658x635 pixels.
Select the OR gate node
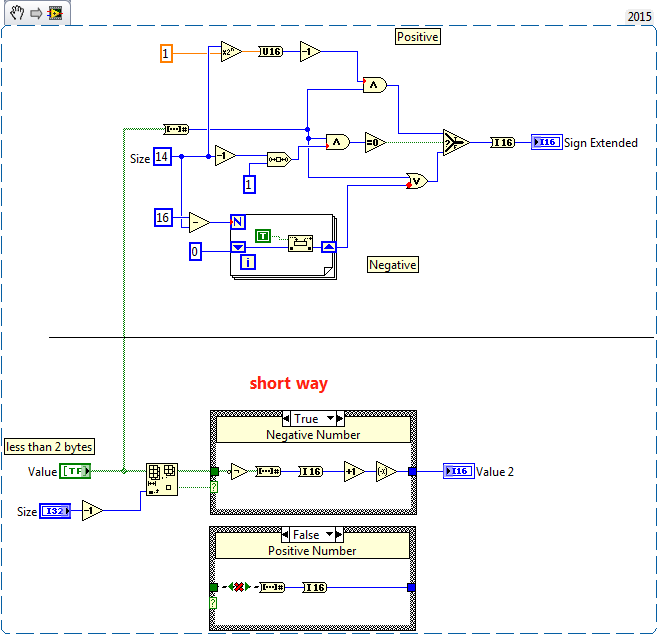coord(417,181)
